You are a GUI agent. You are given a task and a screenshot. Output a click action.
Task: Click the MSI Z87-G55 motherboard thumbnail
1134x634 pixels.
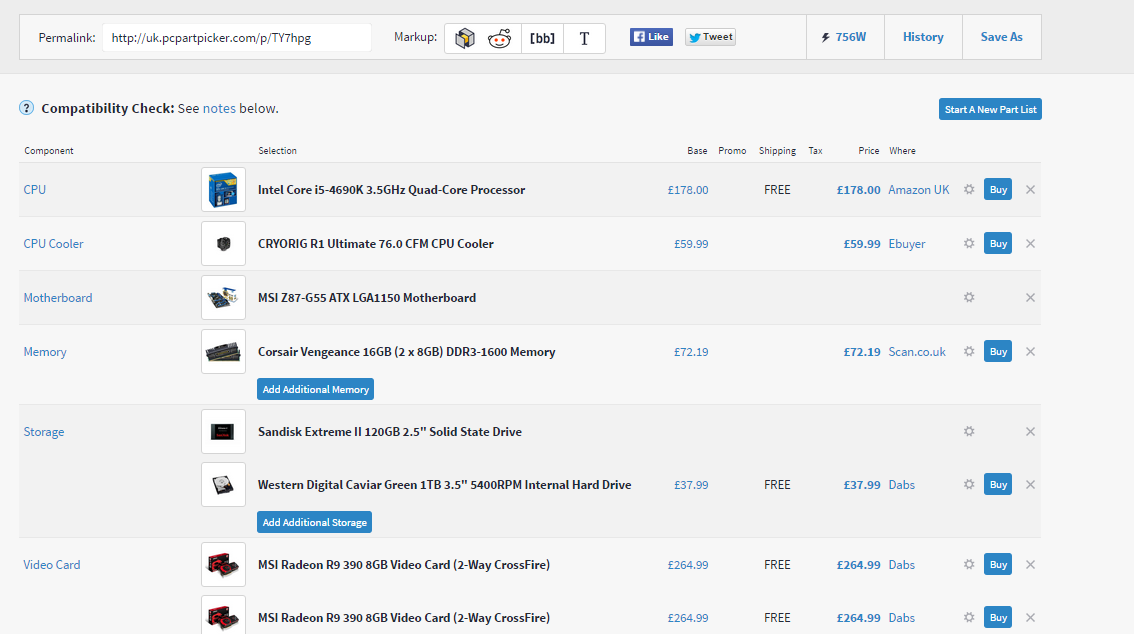point(223,298)
